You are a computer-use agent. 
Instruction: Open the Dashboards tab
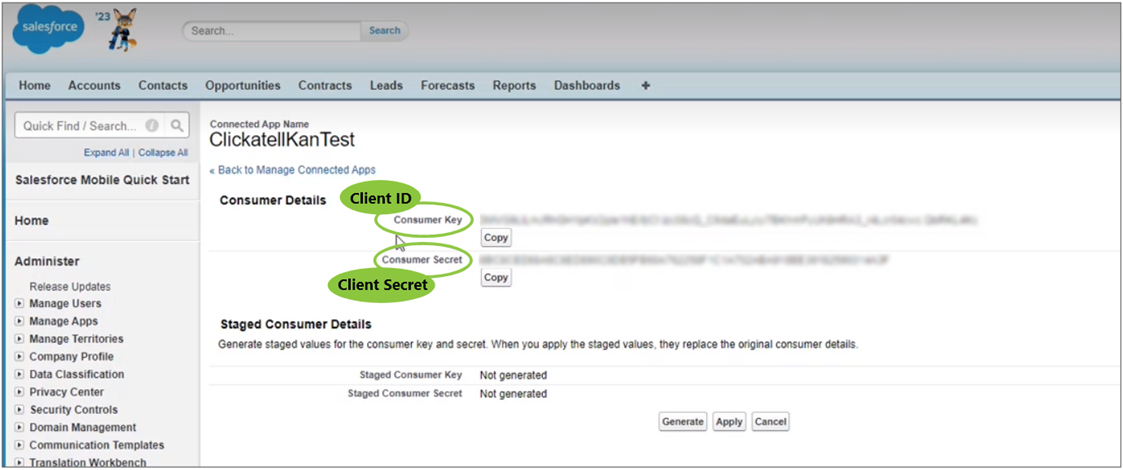pos(587,85)
